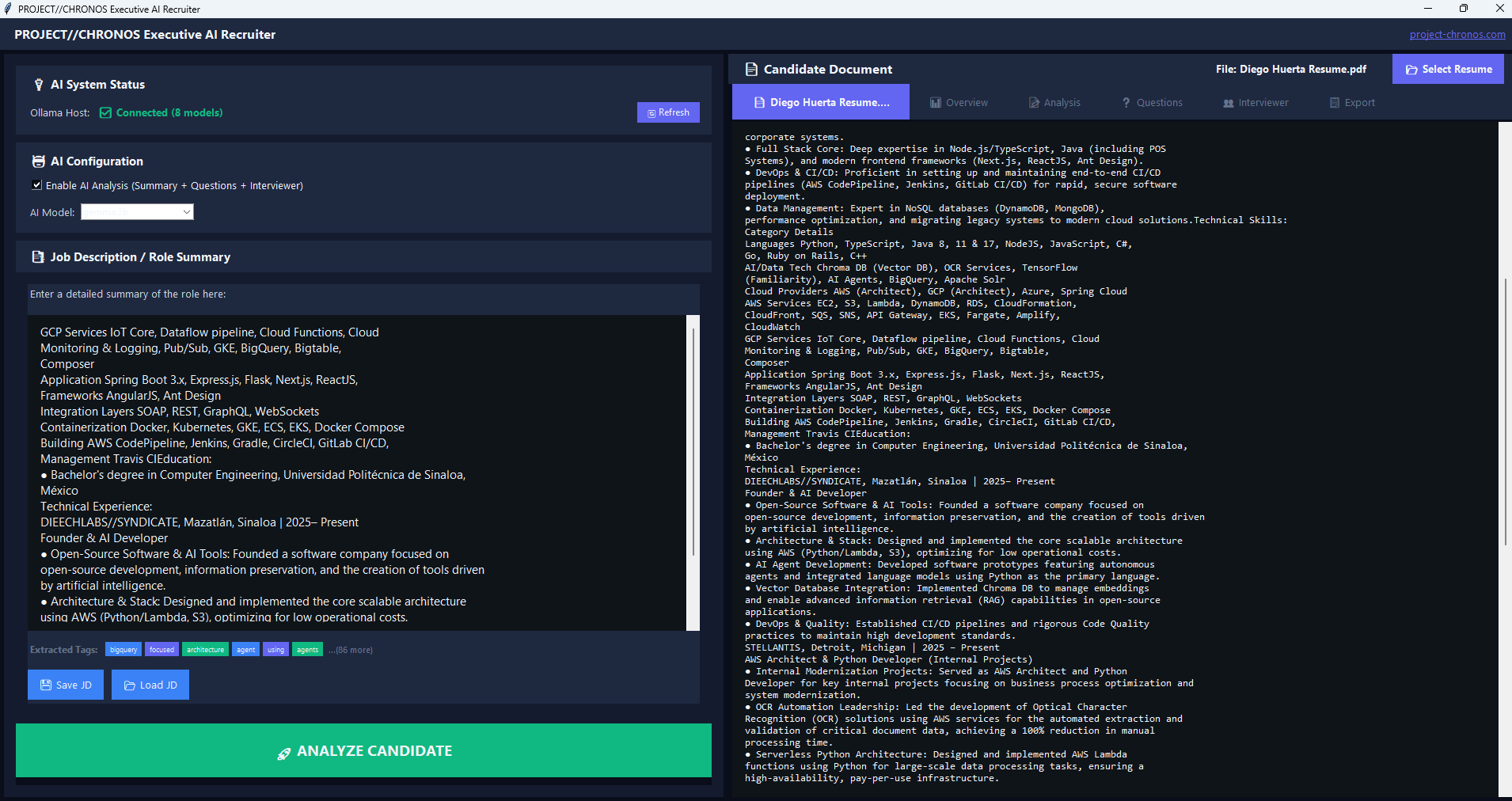Click the robot icon next to AI Configuration

point(38,161)
